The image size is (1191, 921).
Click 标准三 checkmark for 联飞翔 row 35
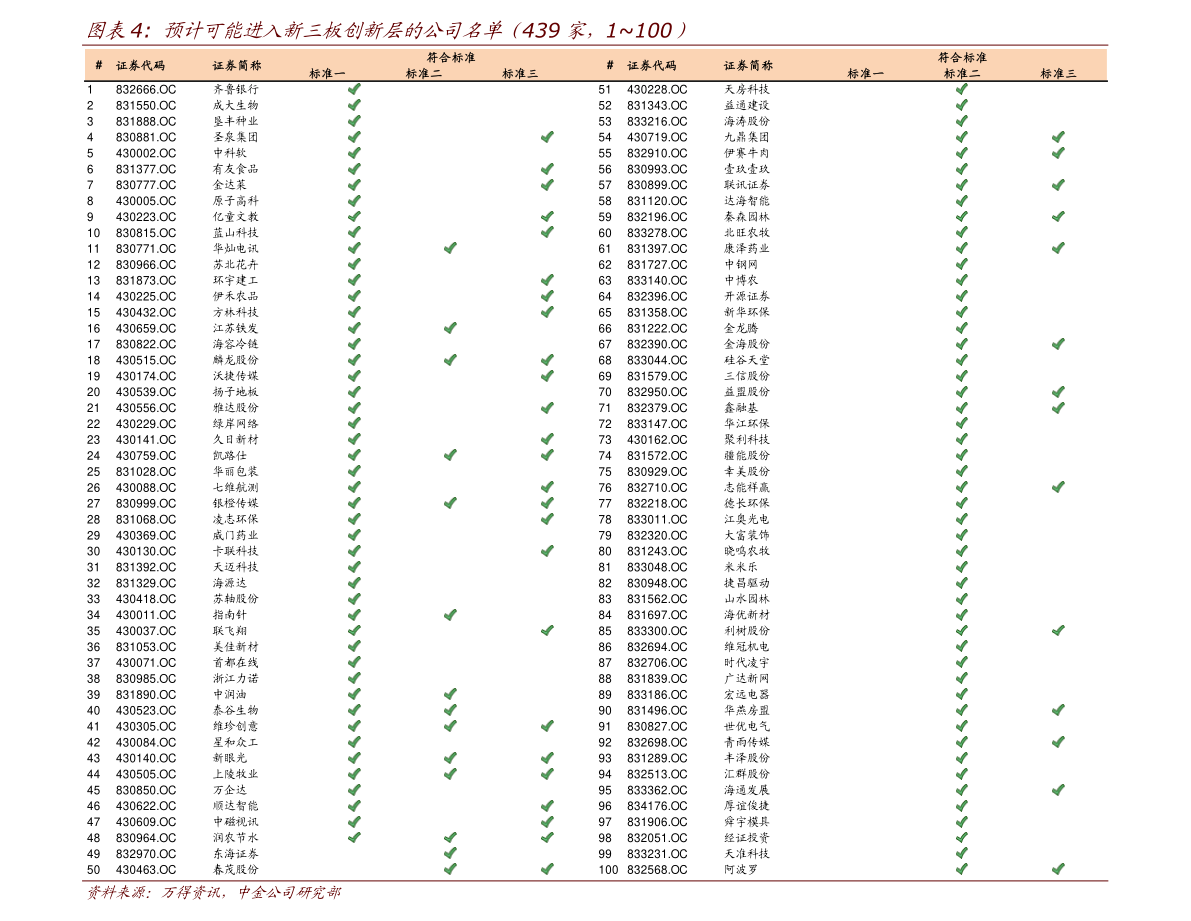click(x=547, y=631)
